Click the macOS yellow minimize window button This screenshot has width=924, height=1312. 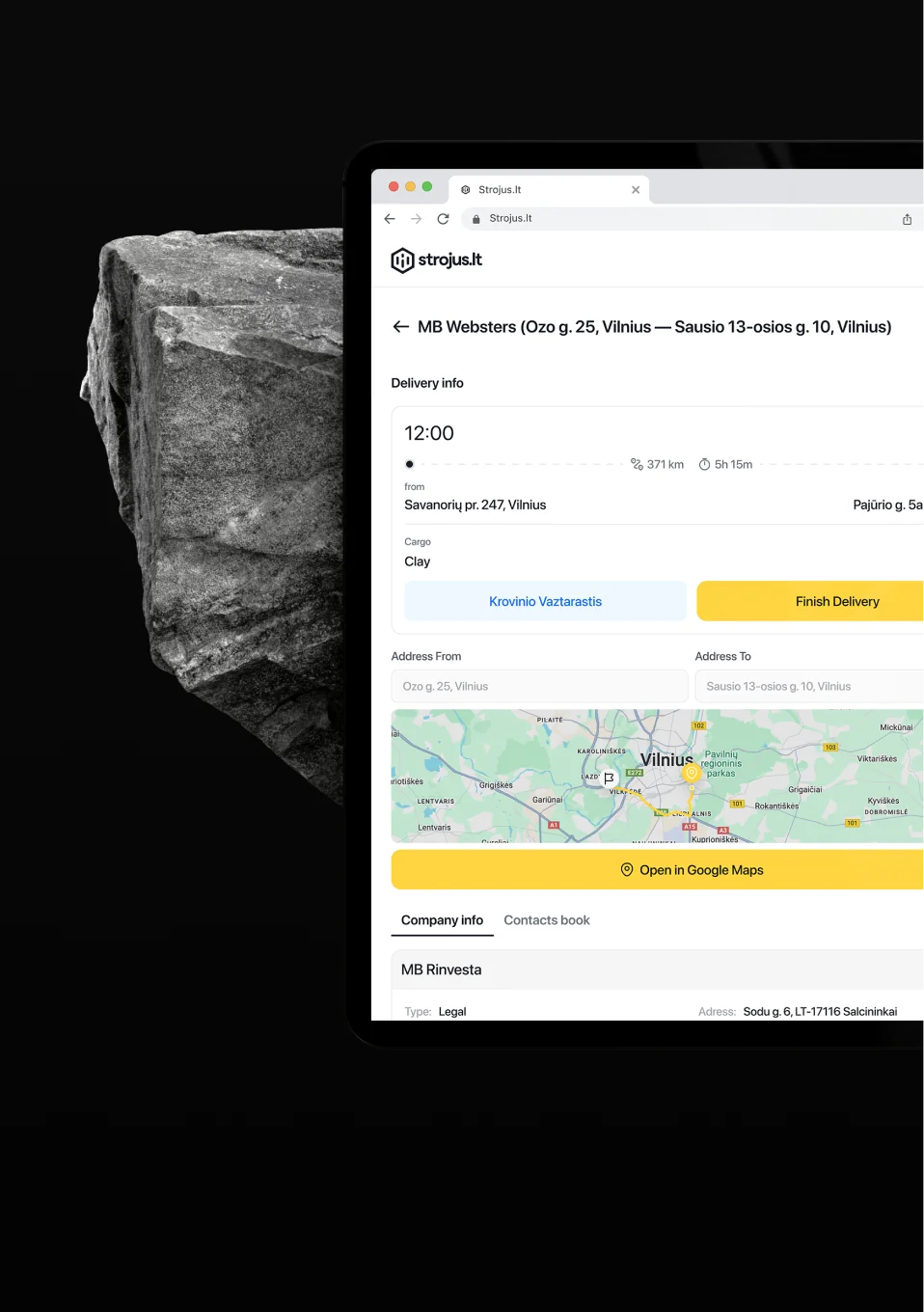click(410, 186)
